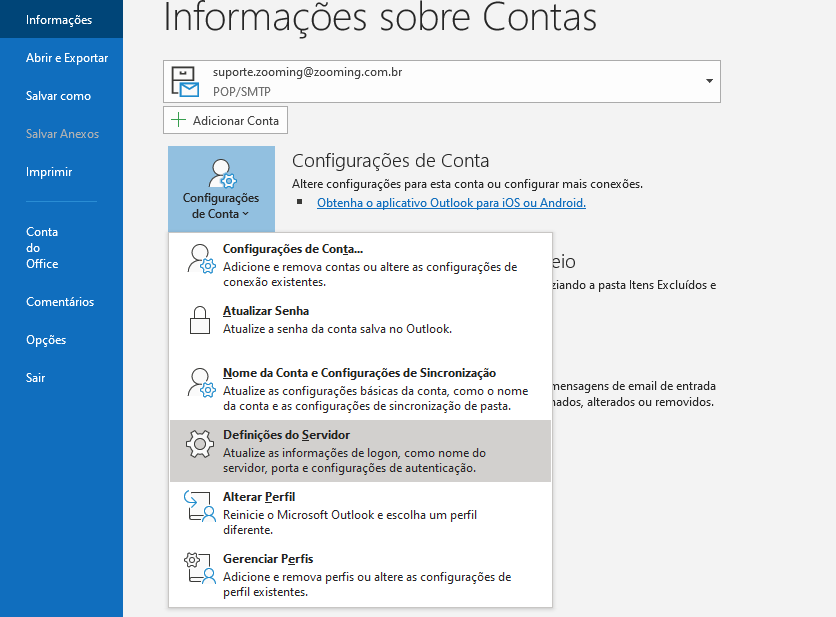Click the gear icon for Definições do Servidor
The width and height of the screenshot is (836, 617).
pos(200,444)
